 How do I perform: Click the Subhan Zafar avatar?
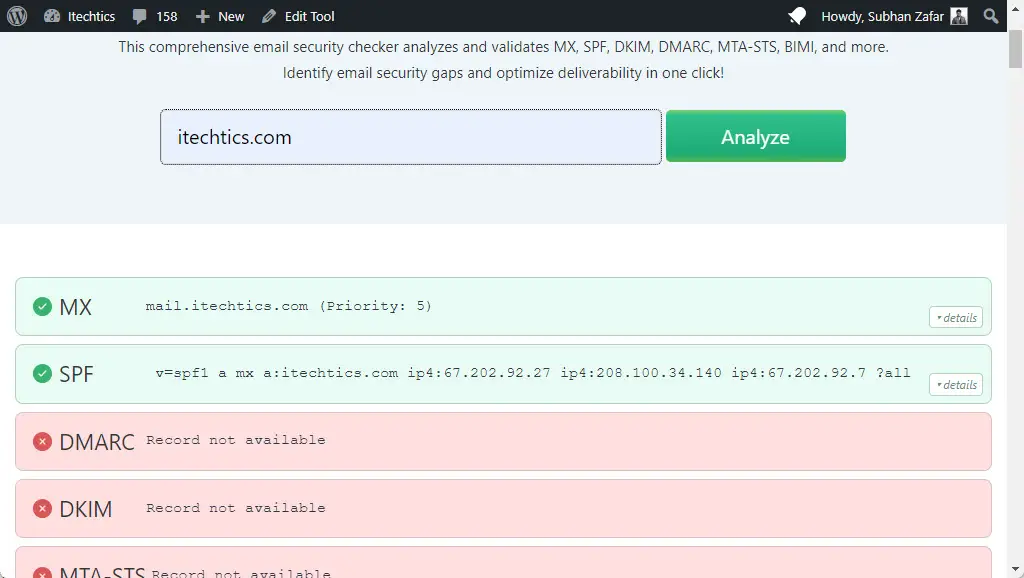click(959, 16)
